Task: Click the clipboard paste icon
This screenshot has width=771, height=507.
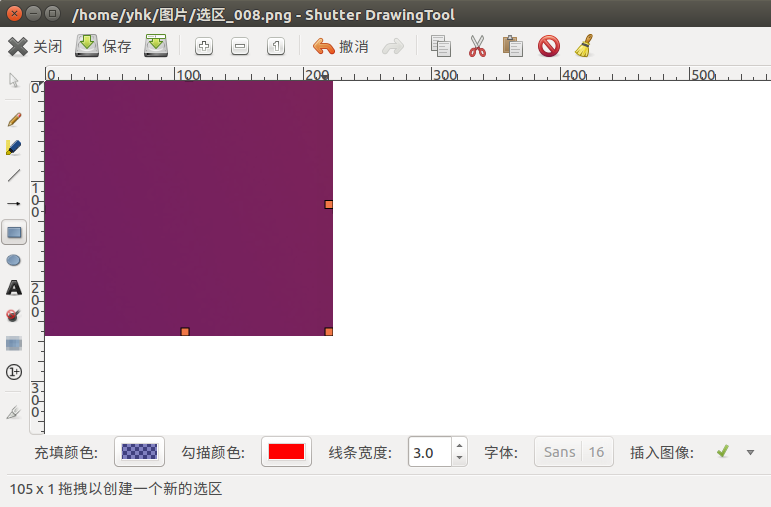Action: pos(512,46)
